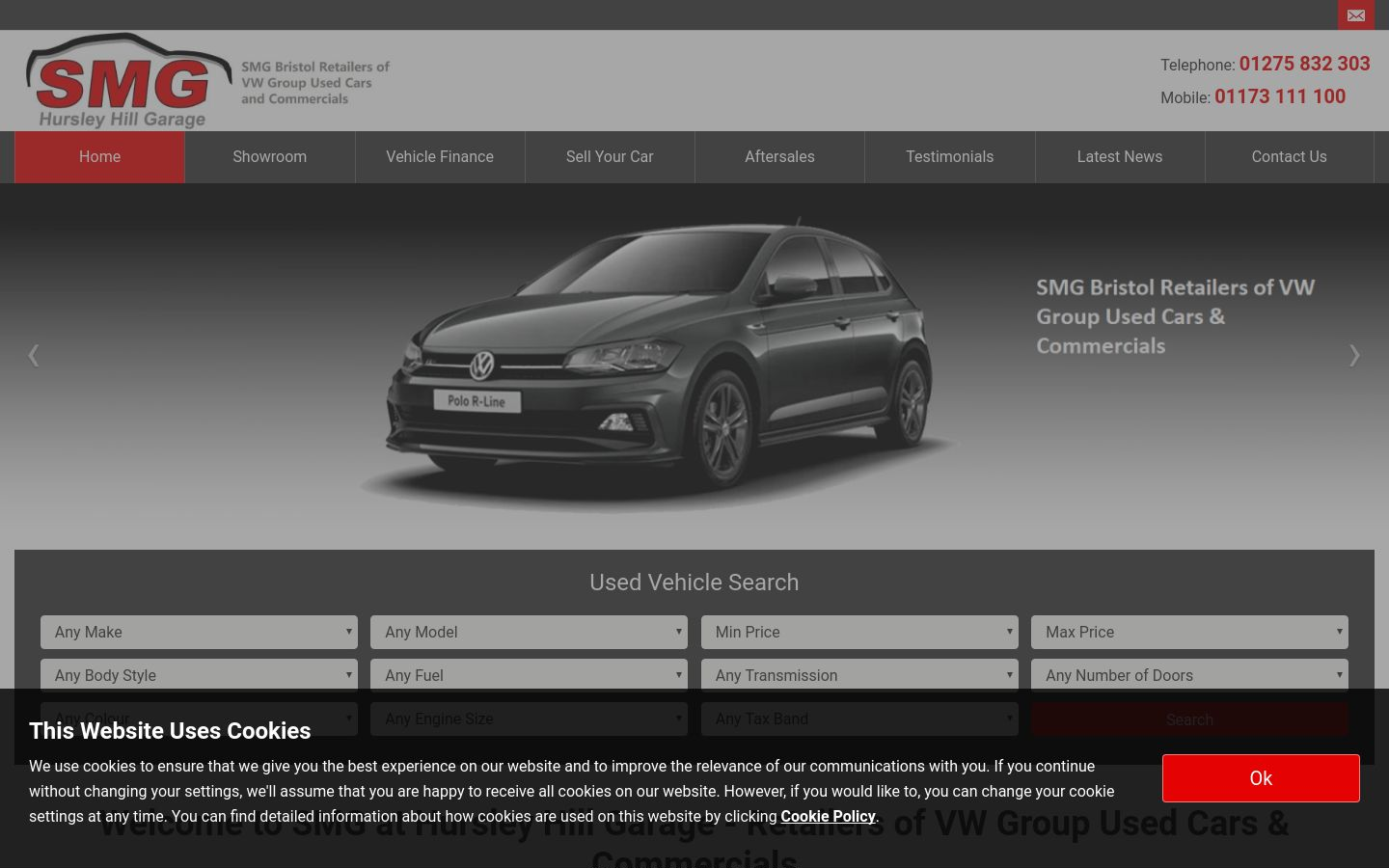Open the Cookie Policy link
The image size is (1389, 868).
point(828,816)
